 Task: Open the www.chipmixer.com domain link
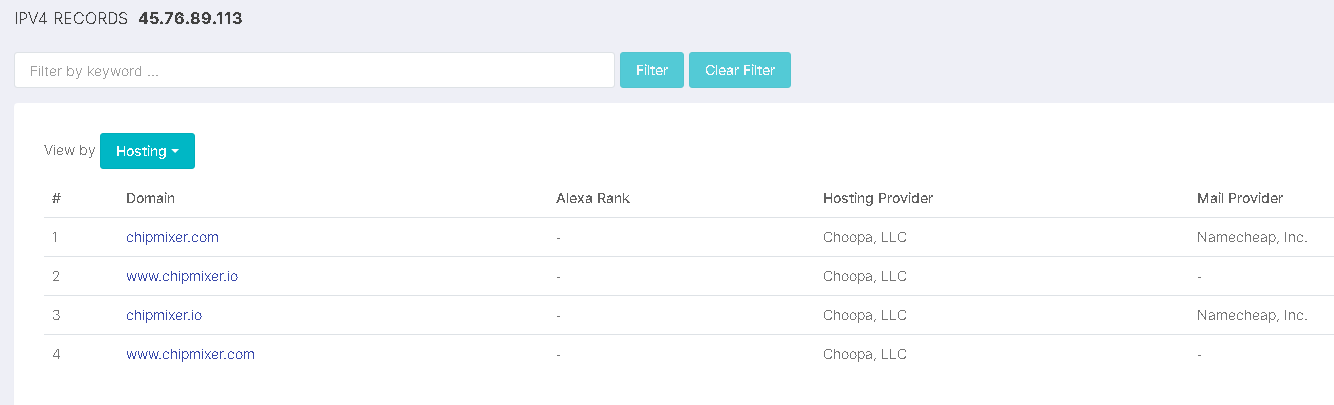pyautogui.click(x=190, y=354)
